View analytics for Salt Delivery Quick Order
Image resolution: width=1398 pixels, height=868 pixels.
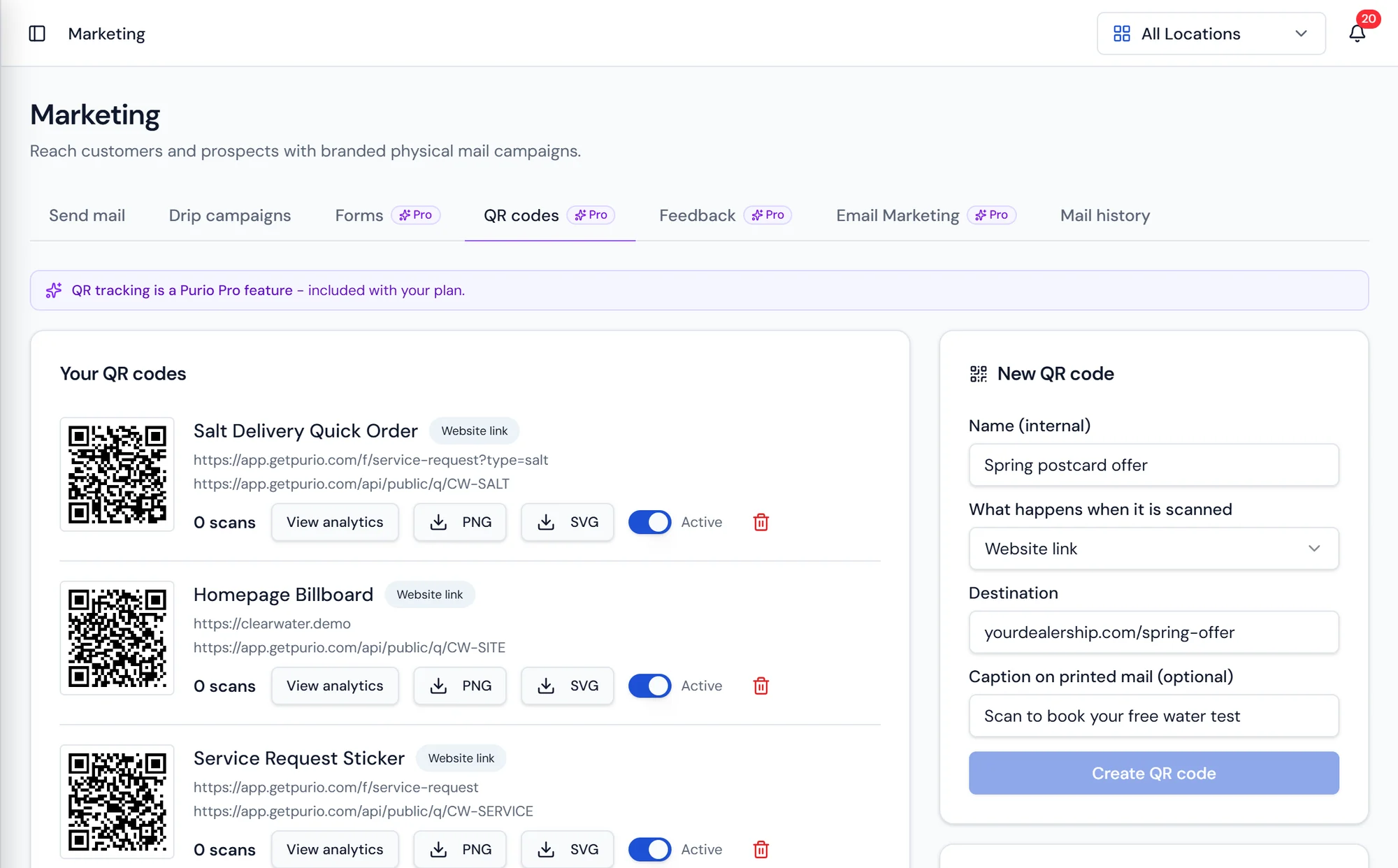click(335, 522)
